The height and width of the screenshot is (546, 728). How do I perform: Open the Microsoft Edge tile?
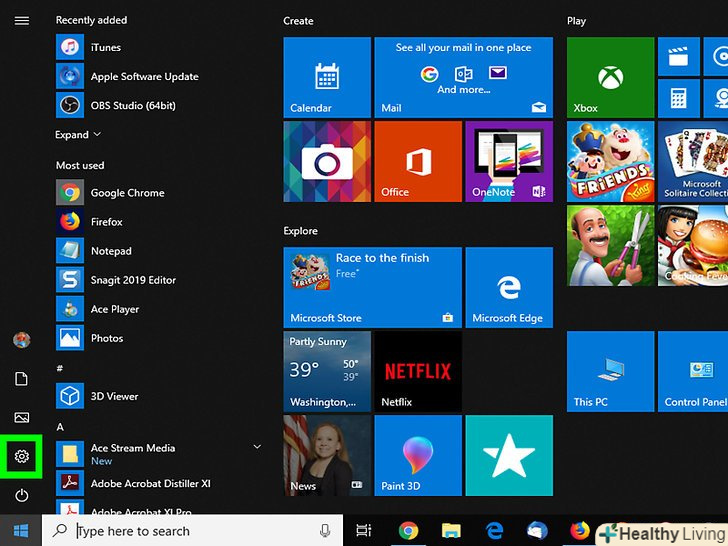pos(508,288)
